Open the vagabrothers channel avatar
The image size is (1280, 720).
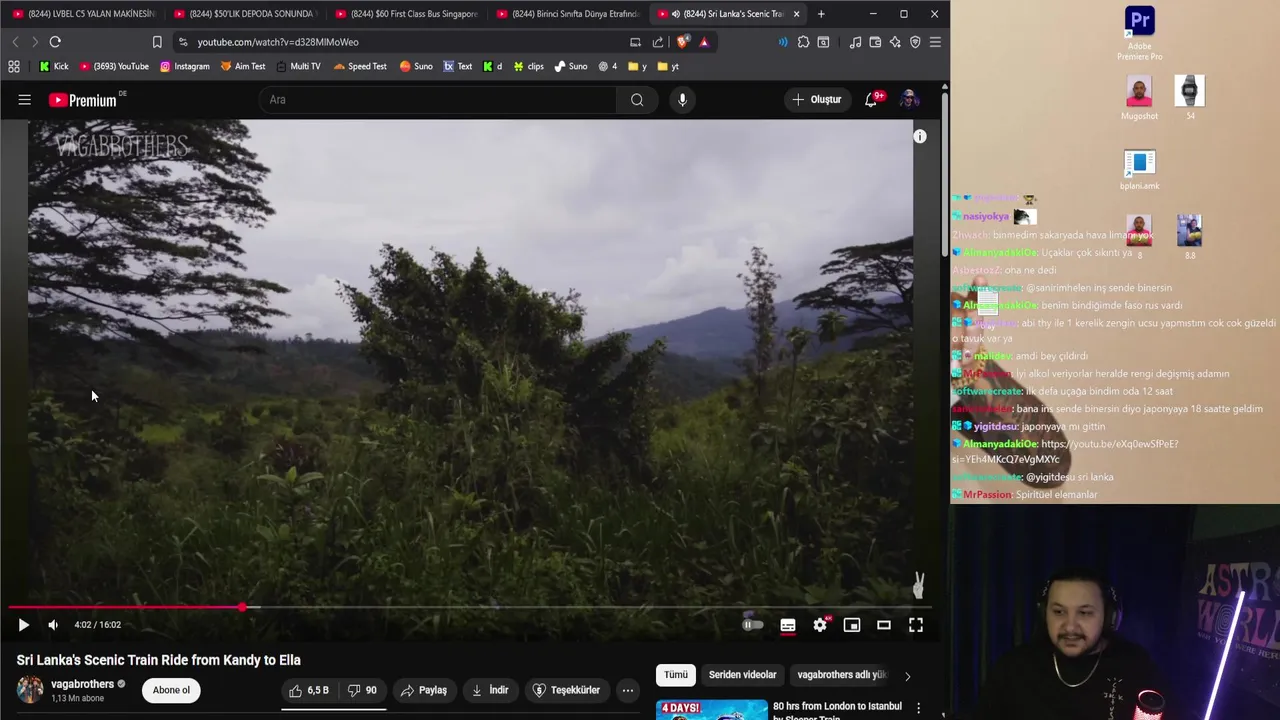tap(30, 690)
